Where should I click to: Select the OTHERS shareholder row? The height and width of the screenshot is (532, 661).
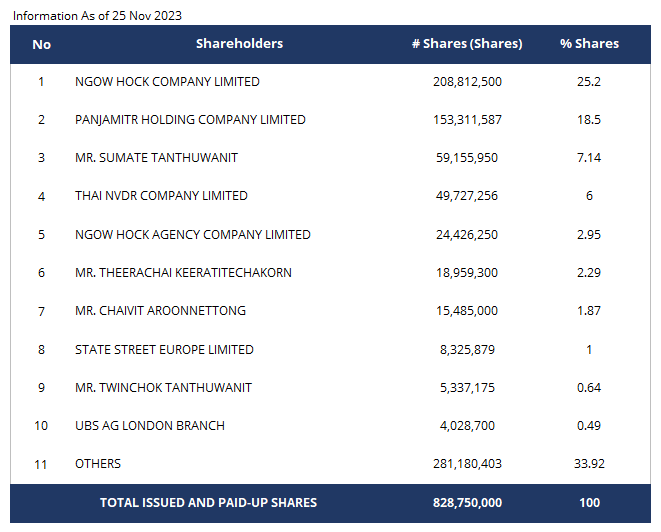[98, 464]
